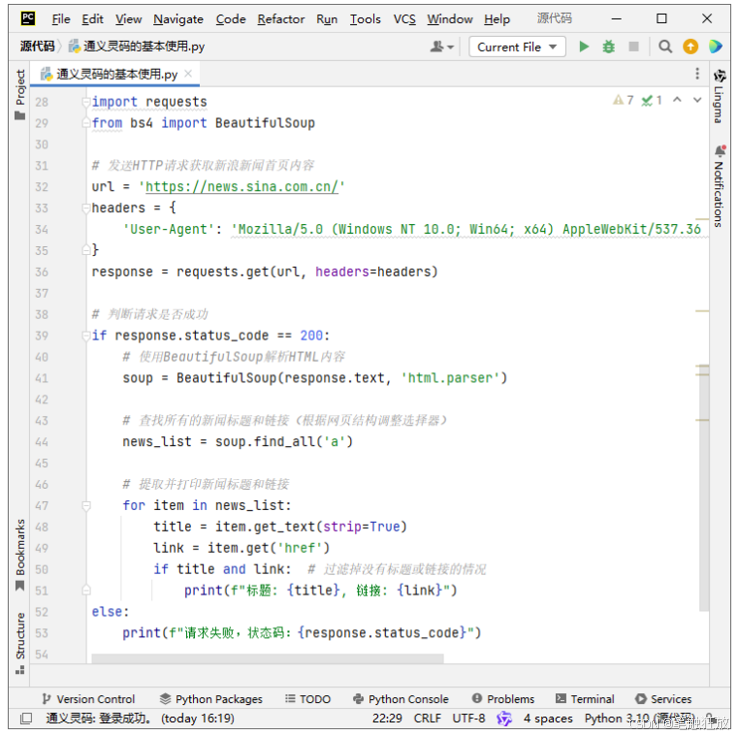Collapse the for loop at line 47
Viewport: 740px width, 737px height.
[85, 506]
